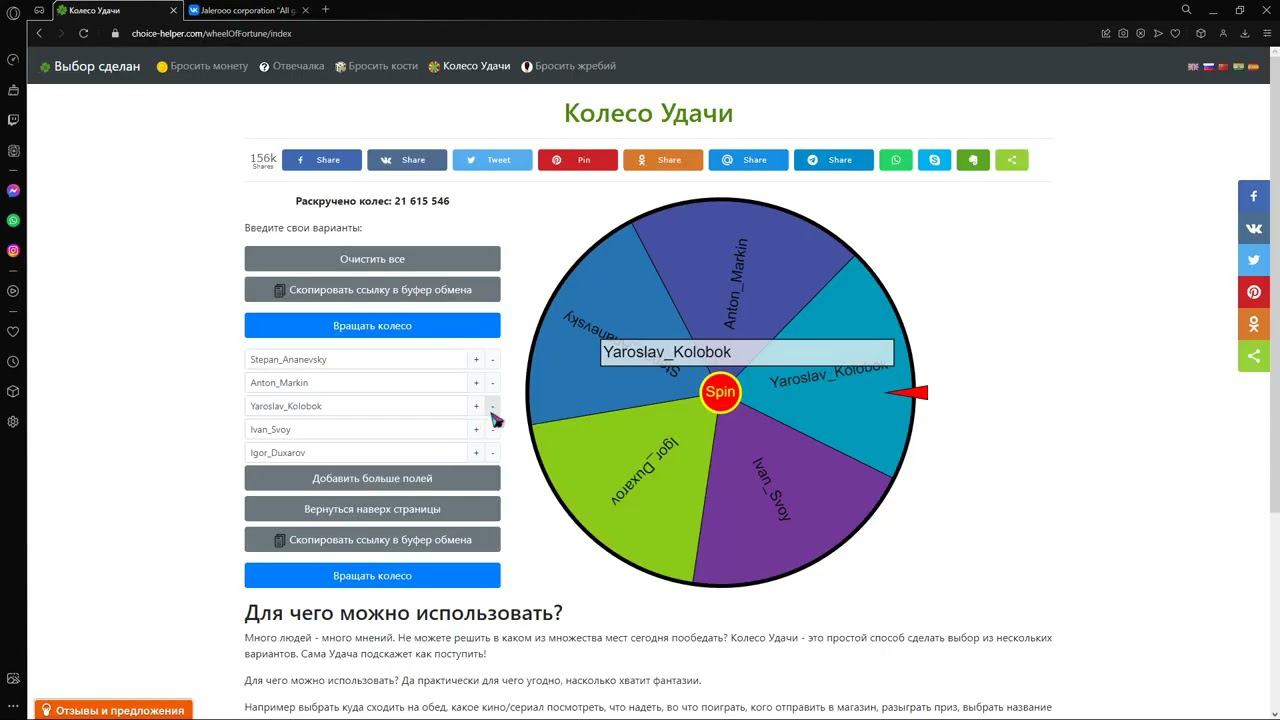Click the green Igor_Duxarov wheel segment
The image size is (1280, 720).
click(630, 485)
